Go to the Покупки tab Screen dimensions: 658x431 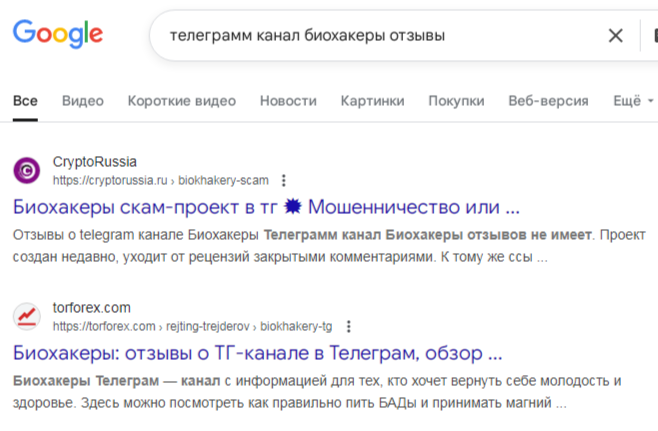coord(457,101)
